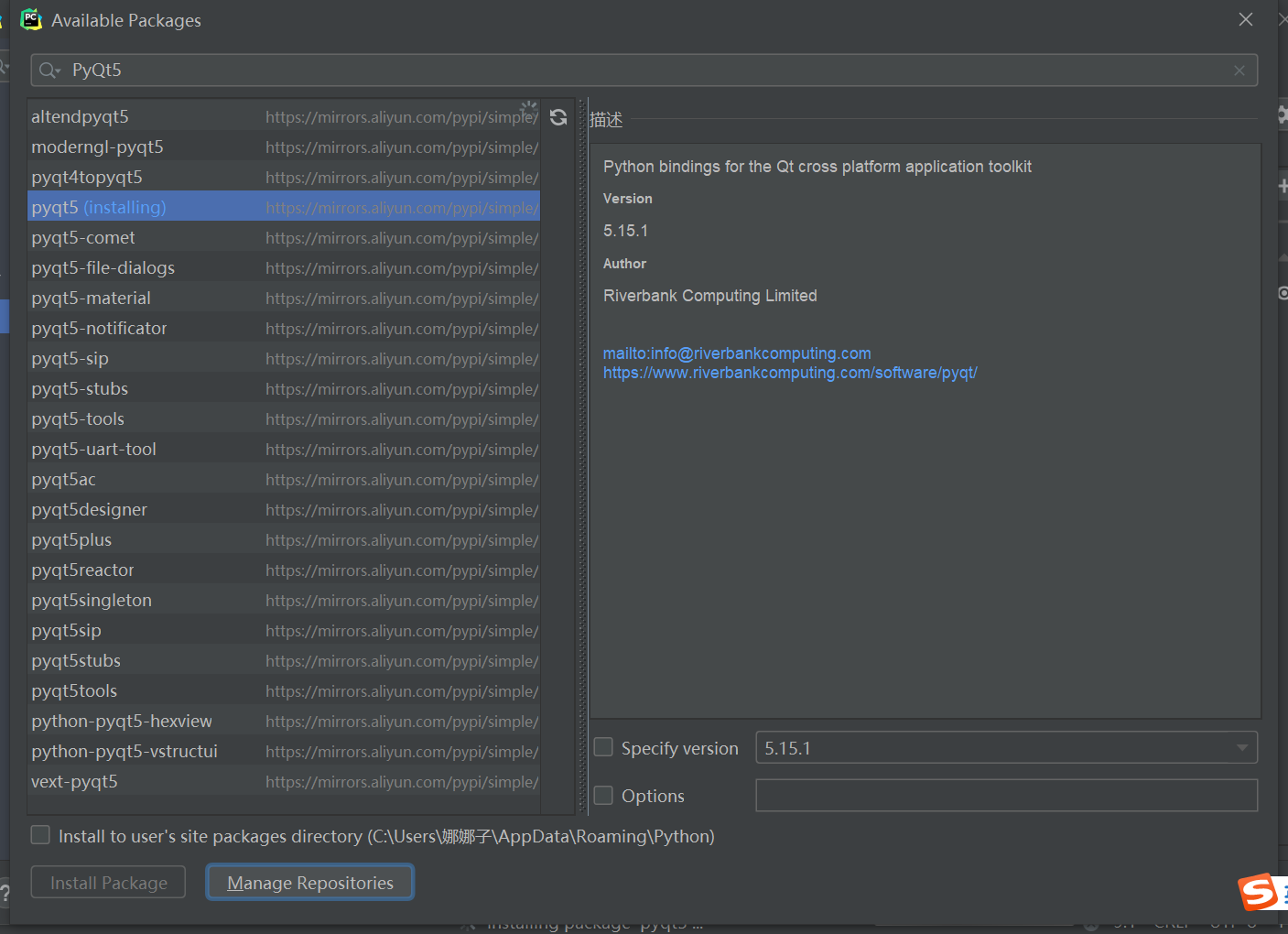Screen dimensions: 1288x934
Task: Select pyqt5stubs package row
Action: coord(284,660)
